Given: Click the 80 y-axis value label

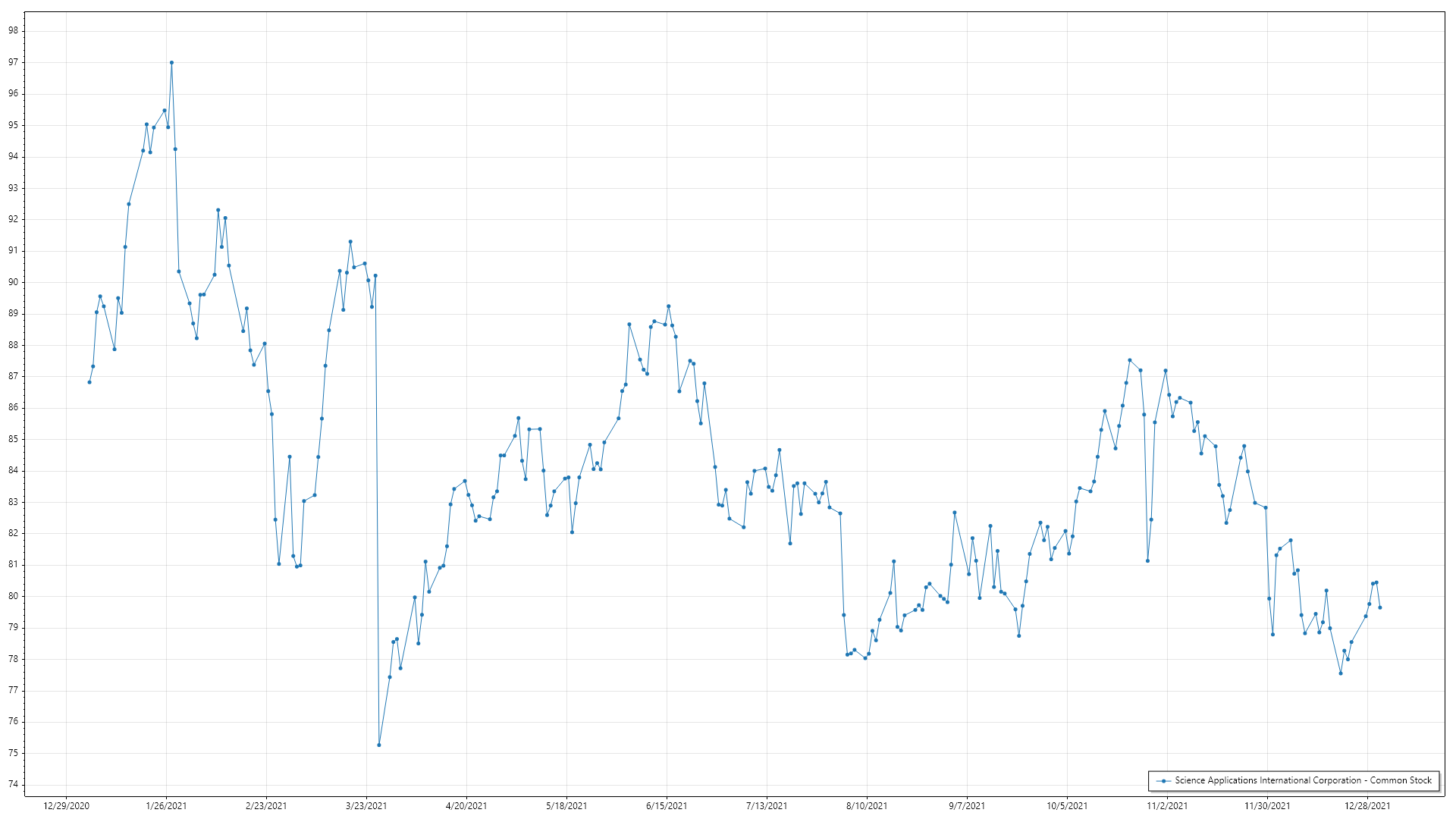Looking at the screenshot, I should [14, 596].
